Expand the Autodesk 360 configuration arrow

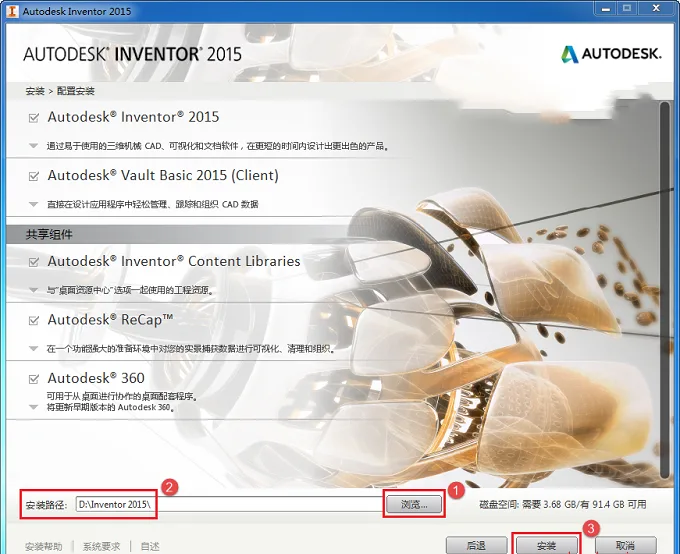[33, 407]
